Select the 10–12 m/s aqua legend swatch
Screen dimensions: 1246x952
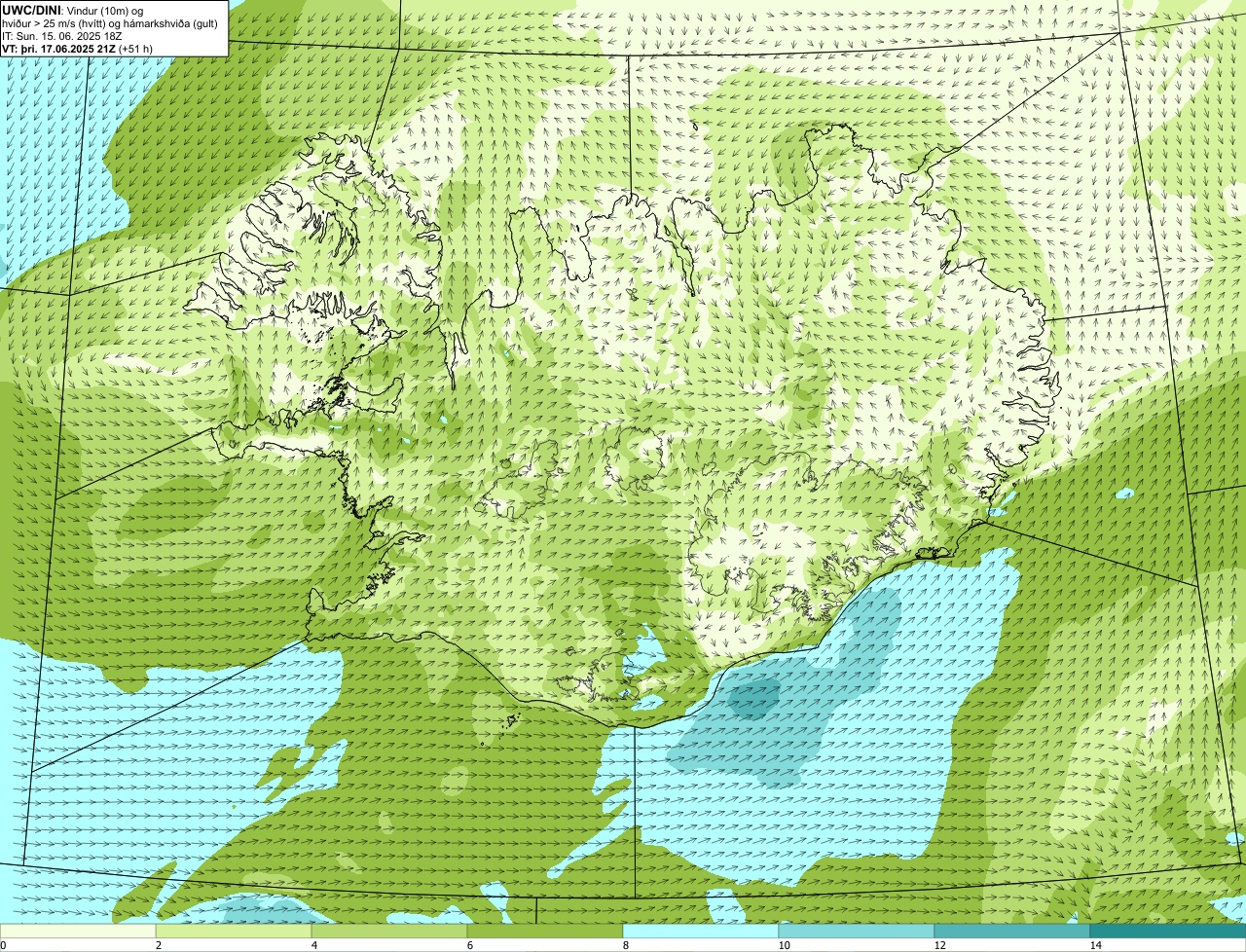(x=857, y=931)
